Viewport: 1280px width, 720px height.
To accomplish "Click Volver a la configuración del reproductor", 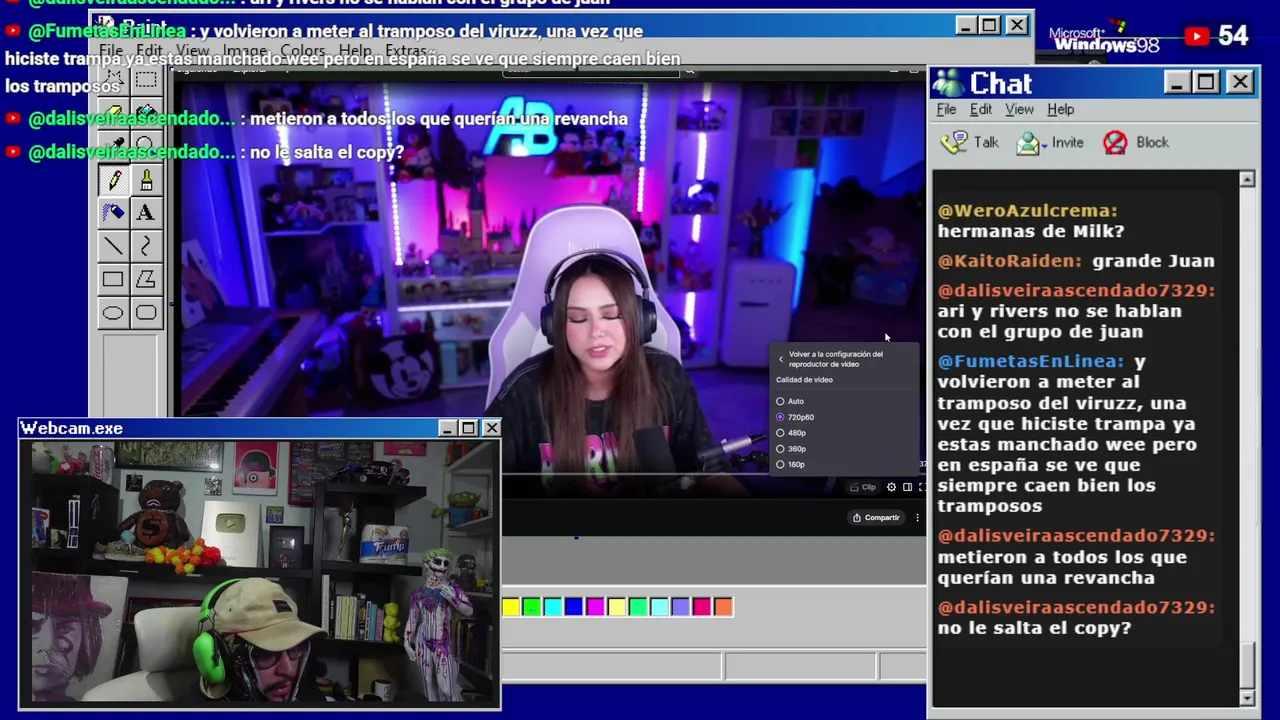I will [835, 359].
